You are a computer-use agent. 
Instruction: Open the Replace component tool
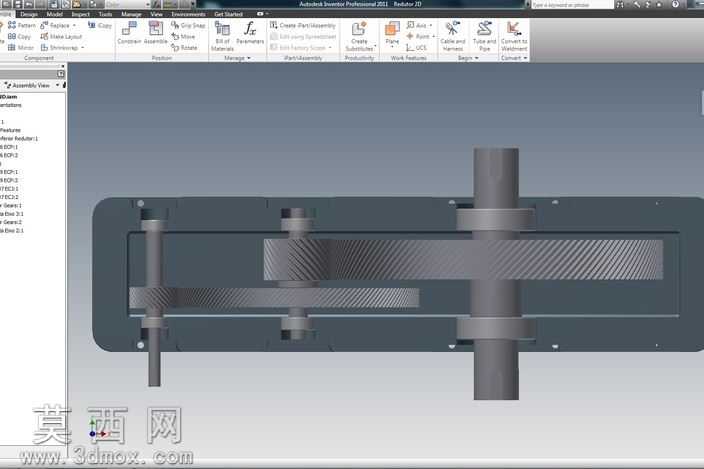point(55,25)
